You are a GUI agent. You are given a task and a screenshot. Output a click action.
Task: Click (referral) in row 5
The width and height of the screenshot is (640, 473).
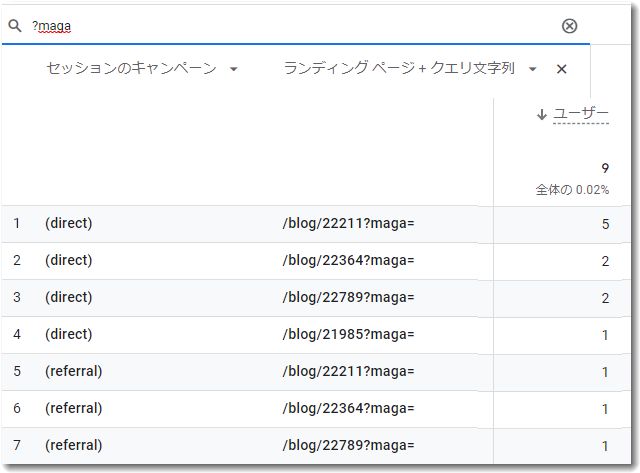click(x=73, y=371)
